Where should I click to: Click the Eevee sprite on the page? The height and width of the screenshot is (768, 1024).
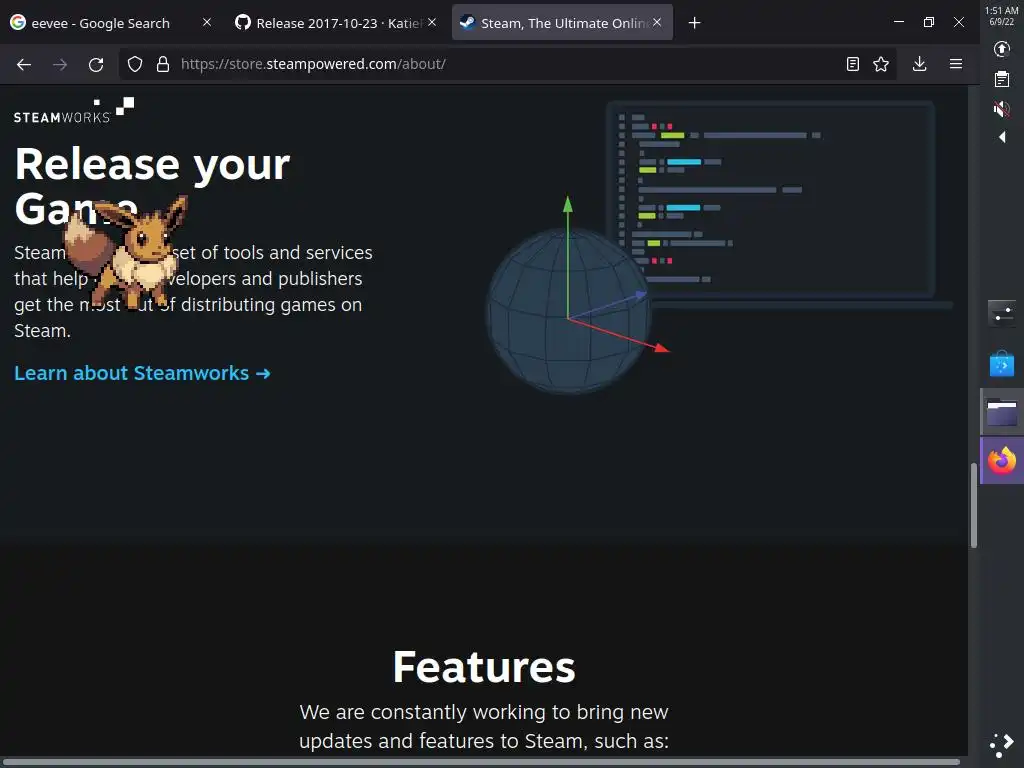127,253
